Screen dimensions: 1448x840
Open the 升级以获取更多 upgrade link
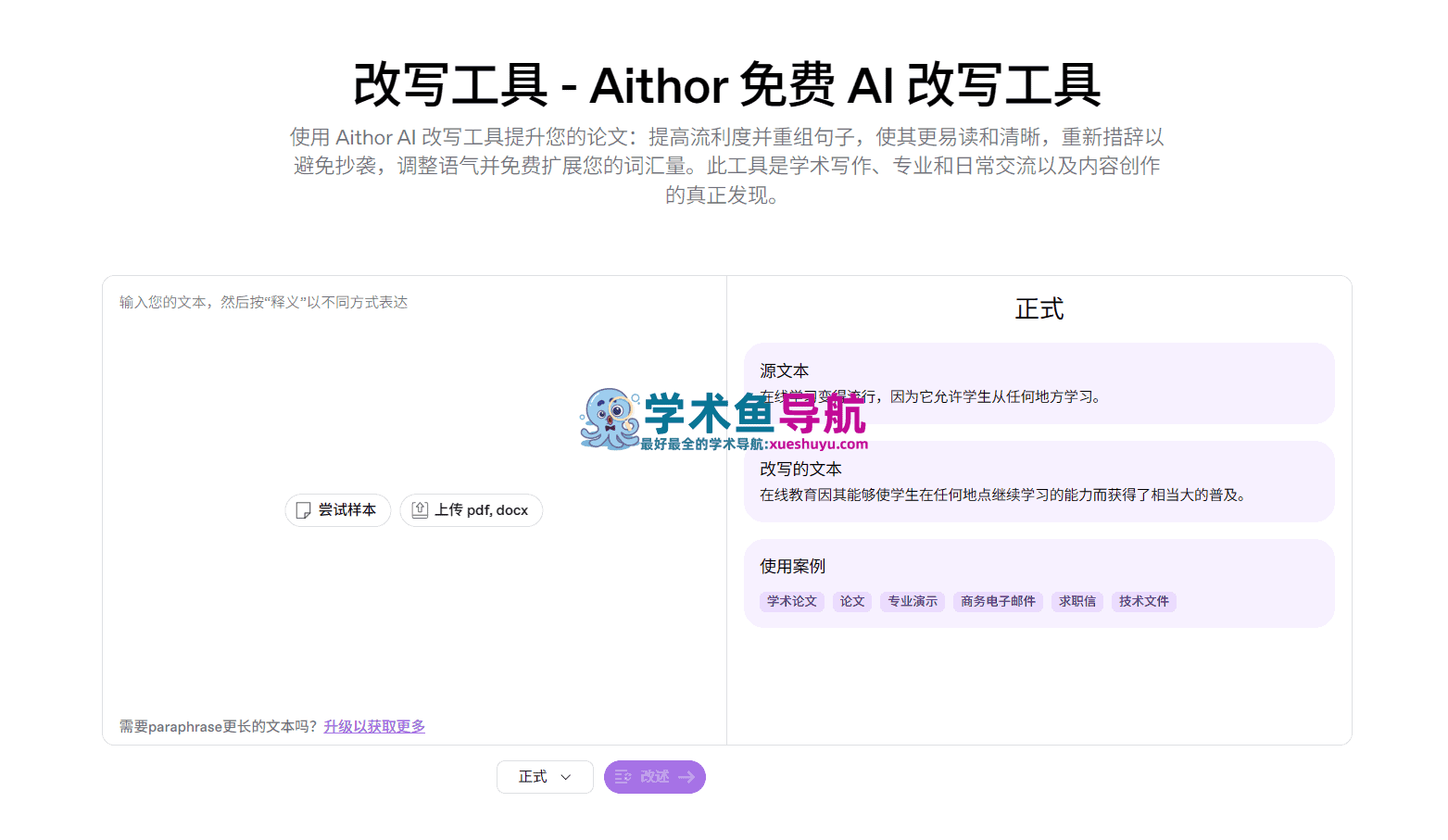tap(374, 727)
